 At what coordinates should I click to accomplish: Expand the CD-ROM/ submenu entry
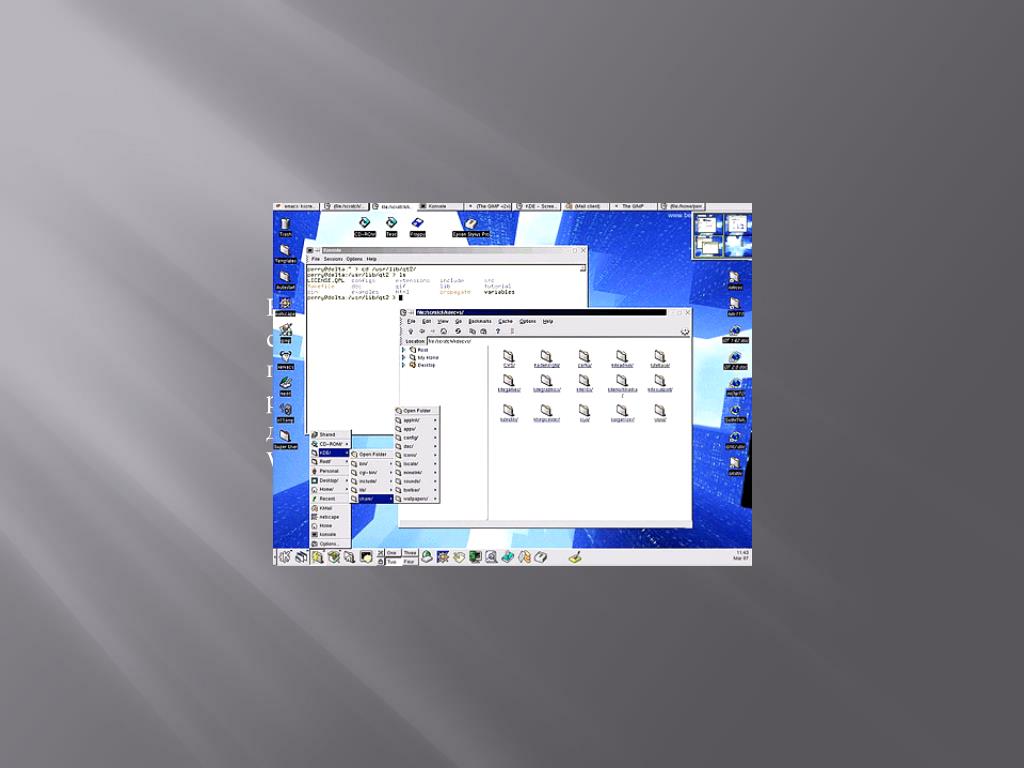330,443
